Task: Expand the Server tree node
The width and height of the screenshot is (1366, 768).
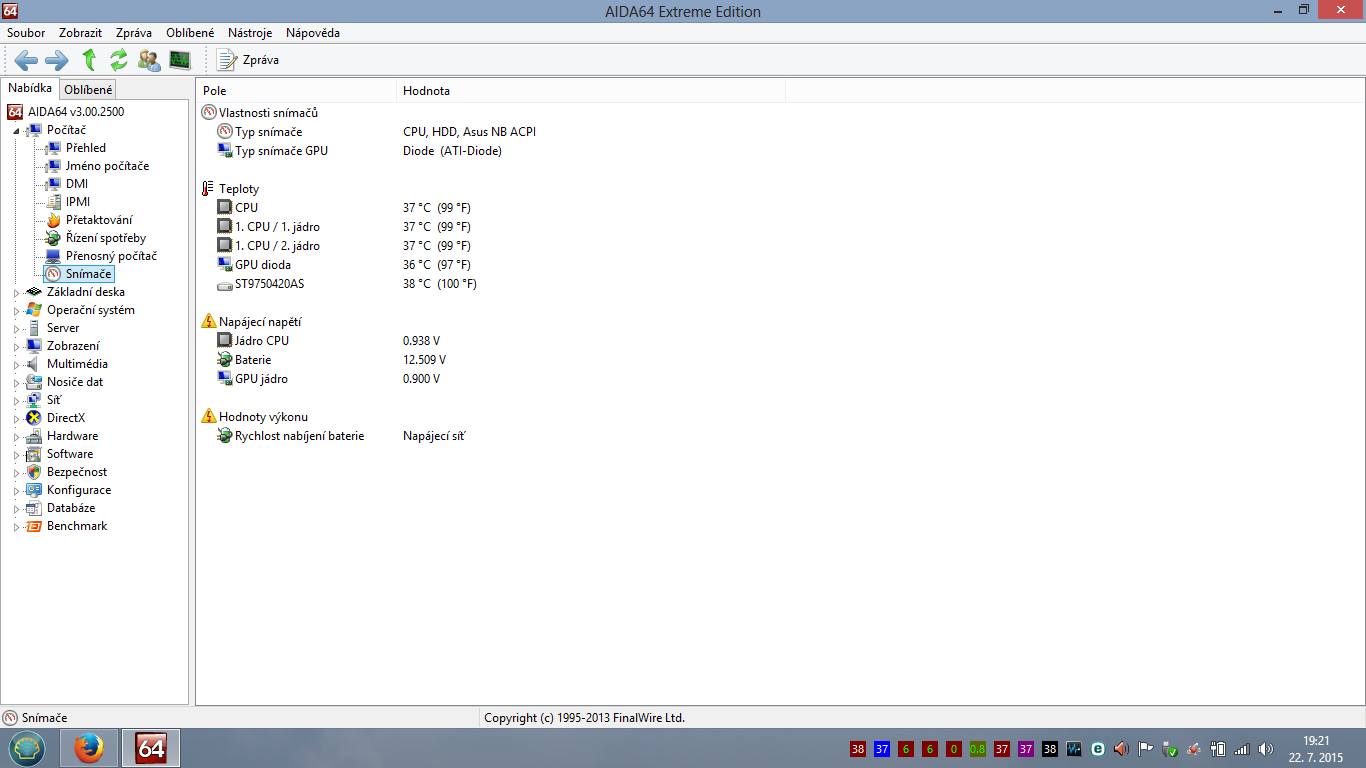Action: [16, 329]
